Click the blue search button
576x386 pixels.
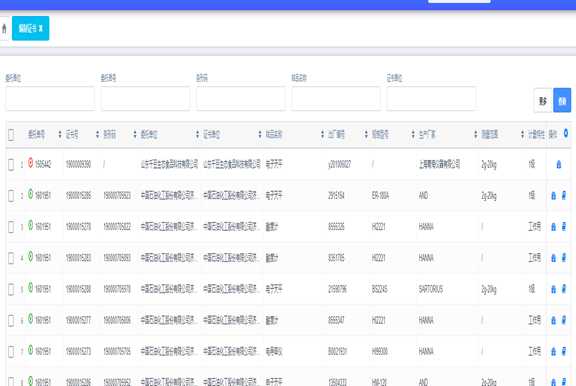pyautogui.click(x=562, y=100)
